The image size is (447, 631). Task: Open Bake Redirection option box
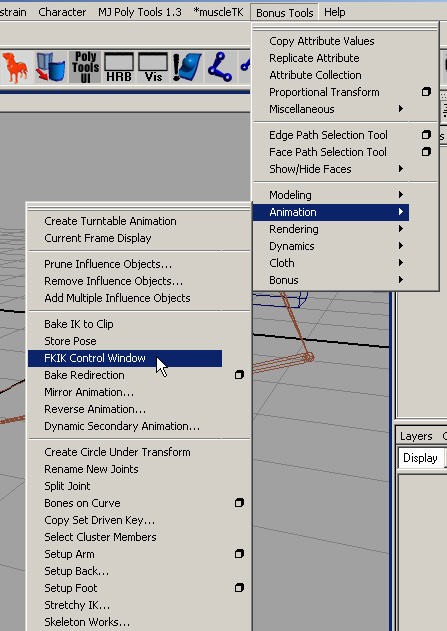239,375
